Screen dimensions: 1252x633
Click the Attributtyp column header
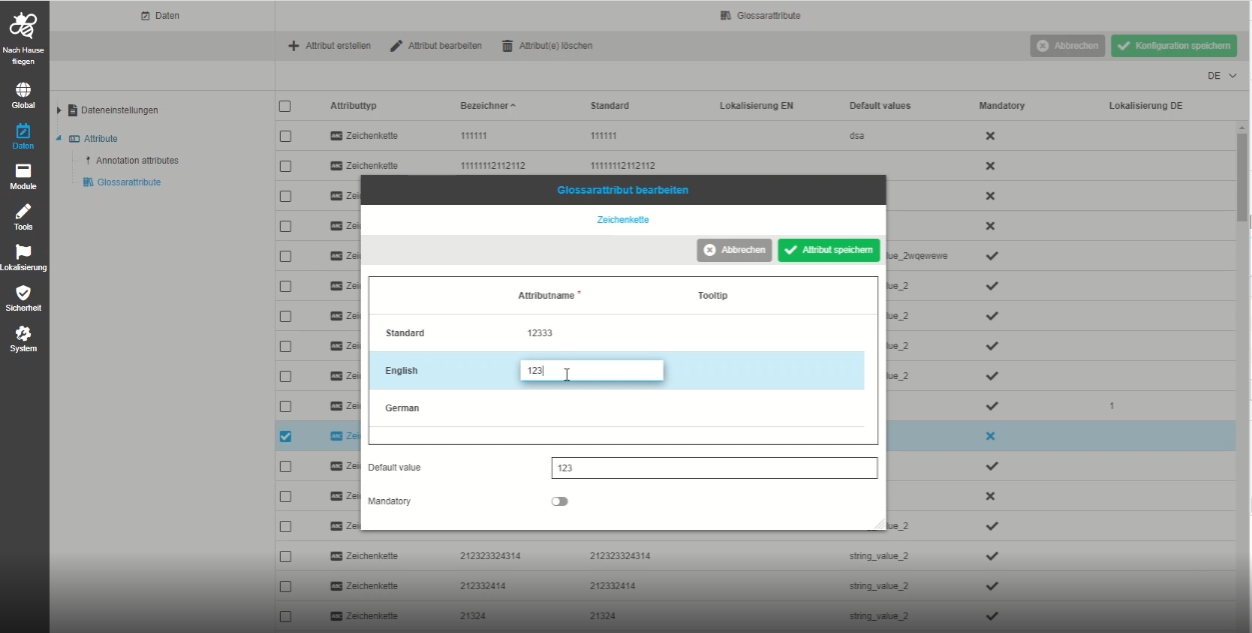(353, 106)
